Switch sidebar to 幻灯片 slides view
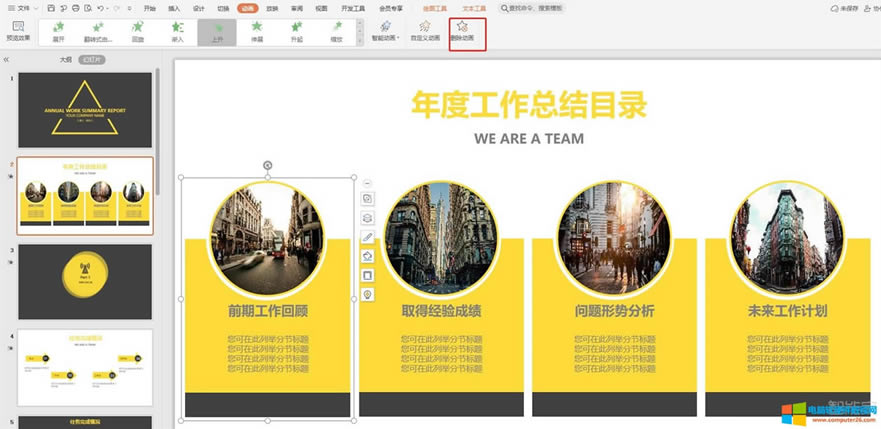The height and width of the screenshot is (429, 881). coord(91,60)
